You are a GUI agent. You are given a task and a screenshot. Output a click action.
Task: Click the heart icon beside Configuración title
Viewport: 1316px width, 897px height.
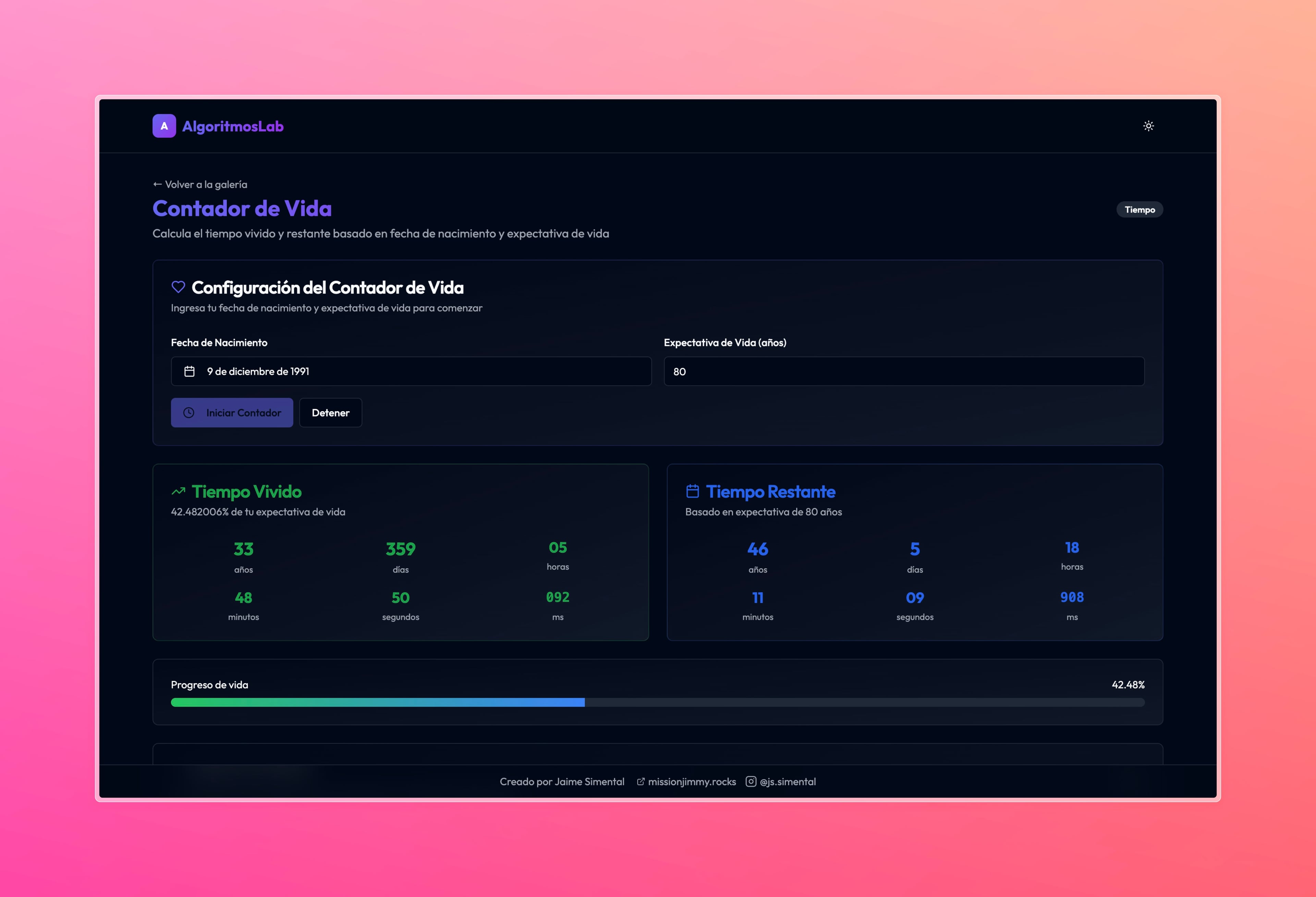click(x=178, y=287)
